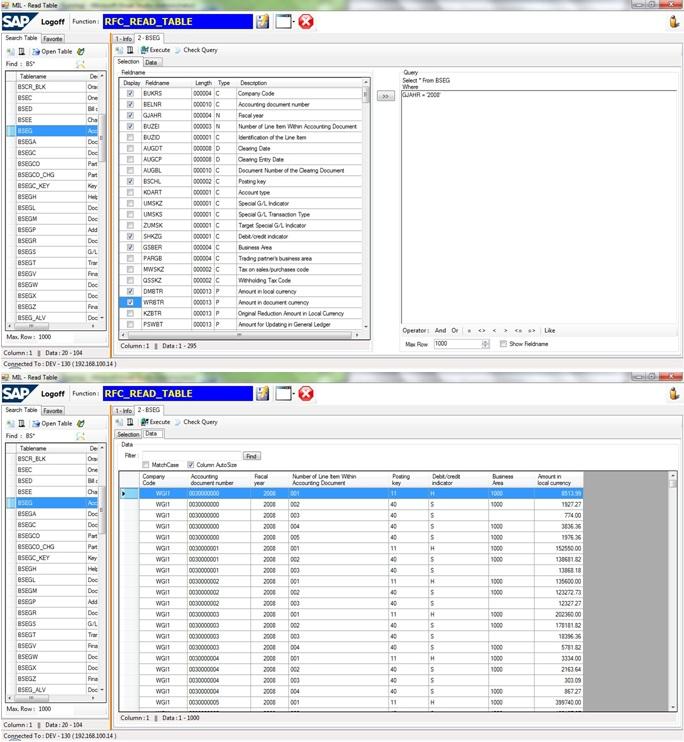The width and height of the screenshot is (684, 742).
Task: Disable the Column AutoSize checkbox
Action: pyautogui.click(x=191, y=465)
